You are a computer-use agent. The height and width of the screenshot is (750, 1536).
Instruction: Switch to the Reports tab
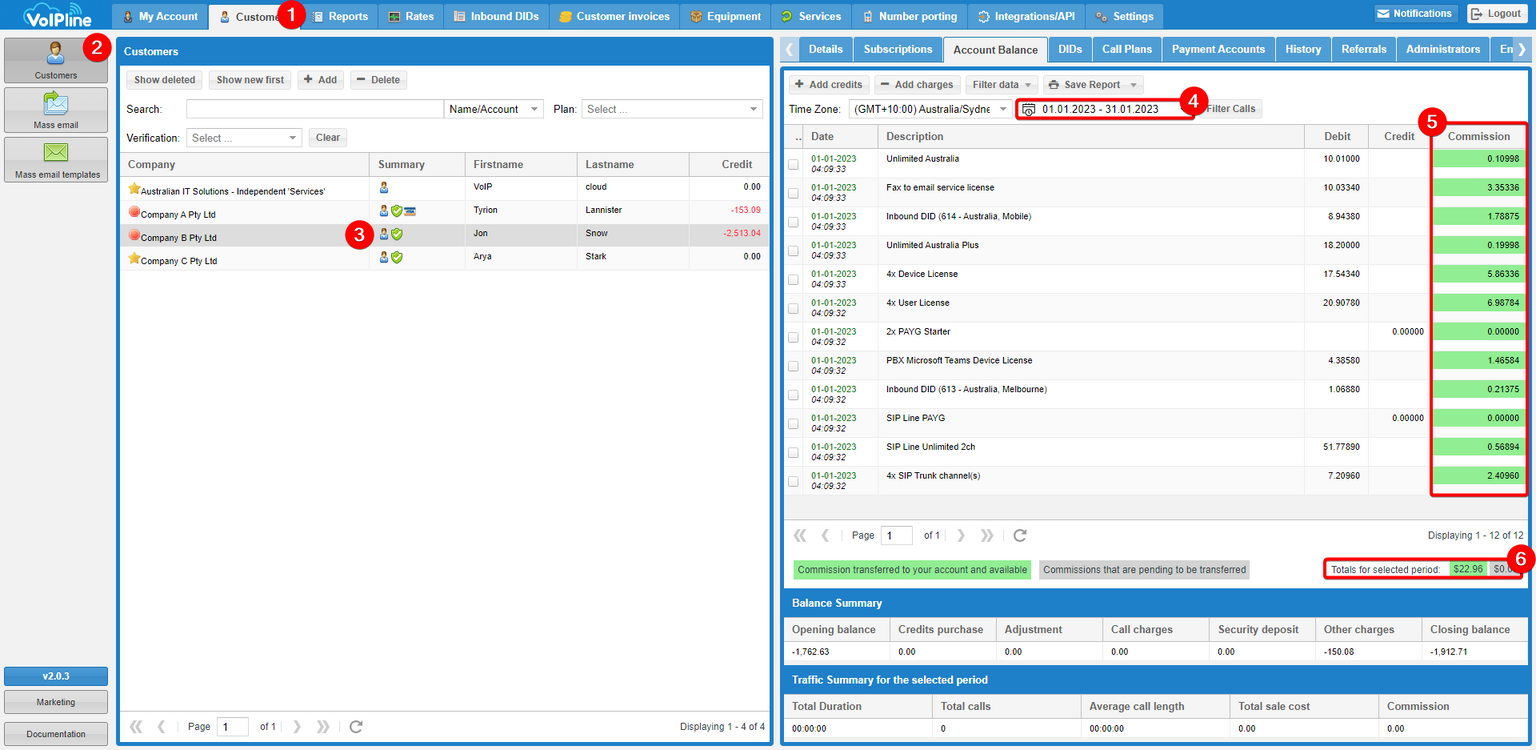[x=339, y=17]
